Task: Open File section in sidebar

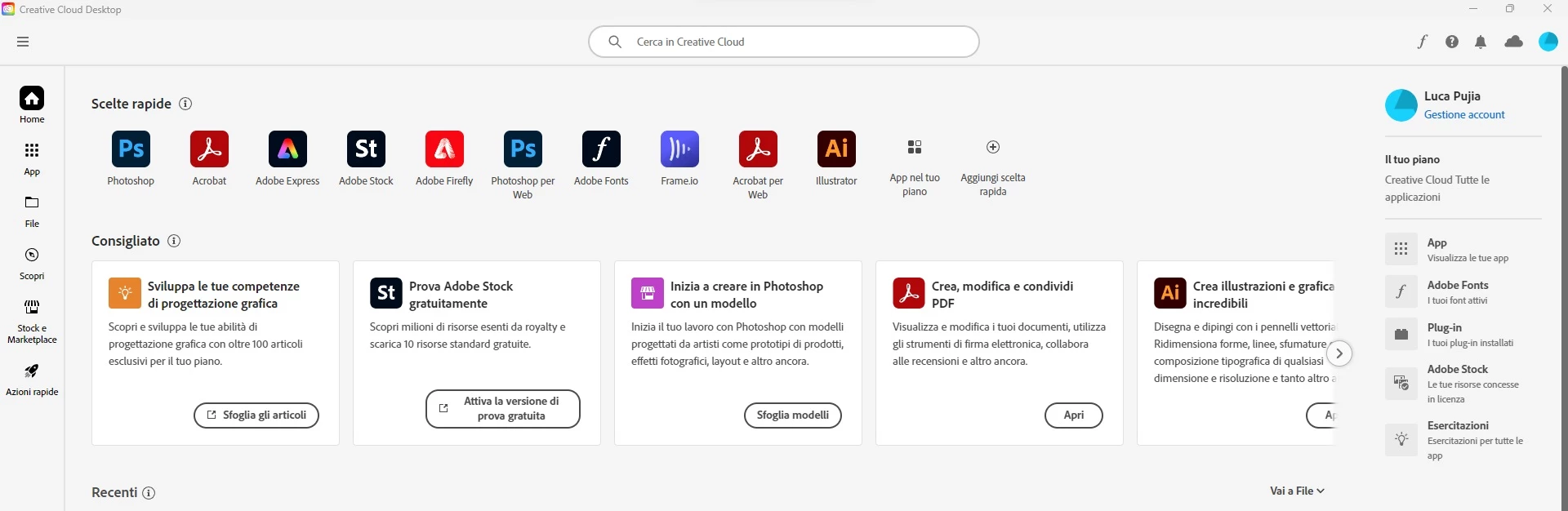Action: [32, 211]
